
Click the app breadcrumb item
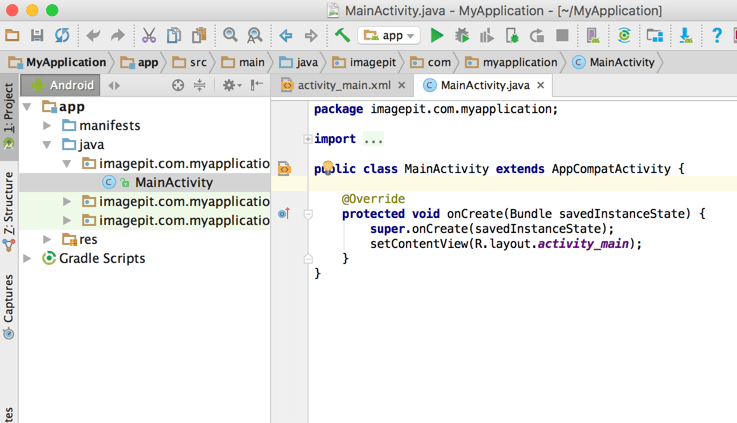(139, 62)
